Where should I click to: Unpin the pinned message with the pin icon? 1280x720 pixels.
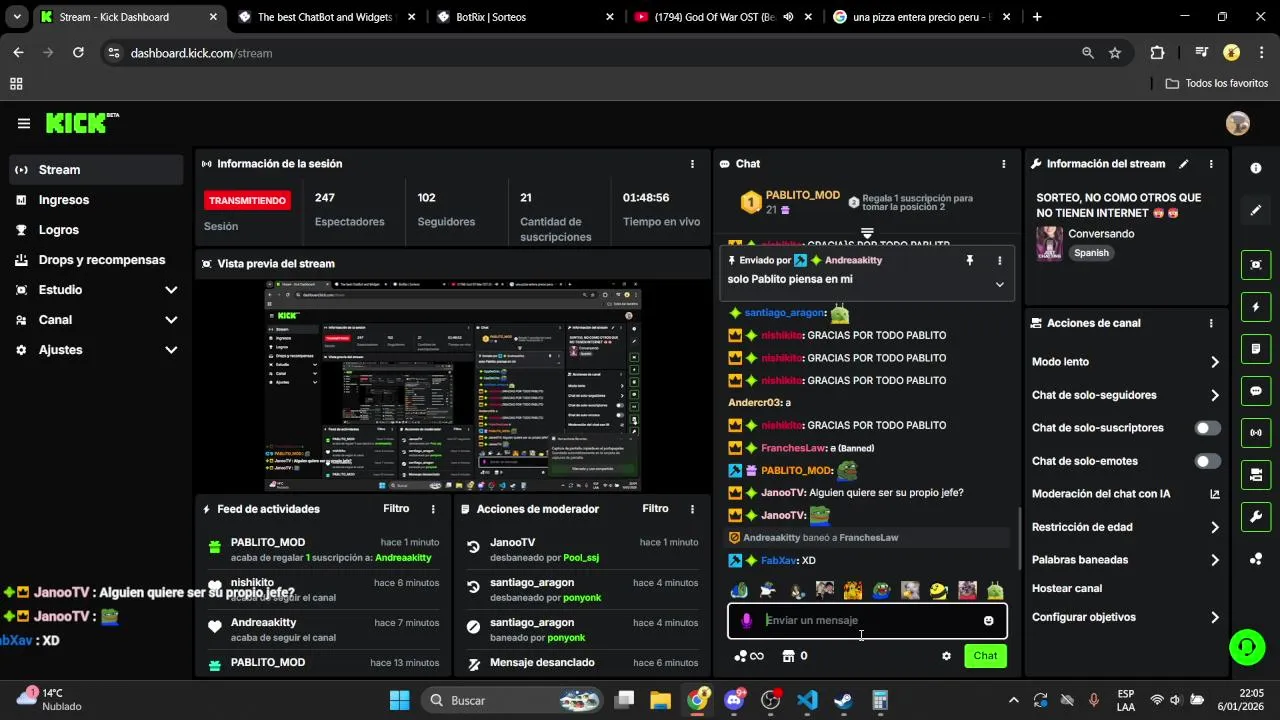click(969, 260)
